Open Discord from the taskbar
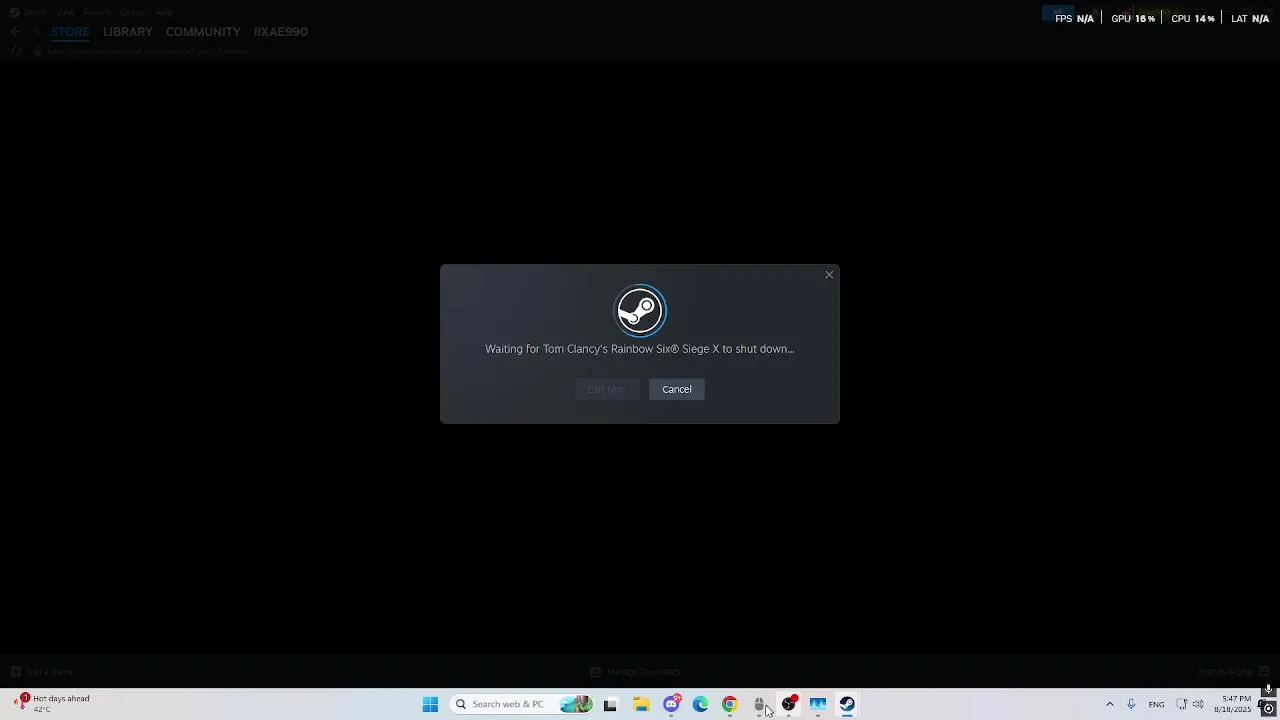The height and width of the screenshot is (720, 1280). pos(671,704)
